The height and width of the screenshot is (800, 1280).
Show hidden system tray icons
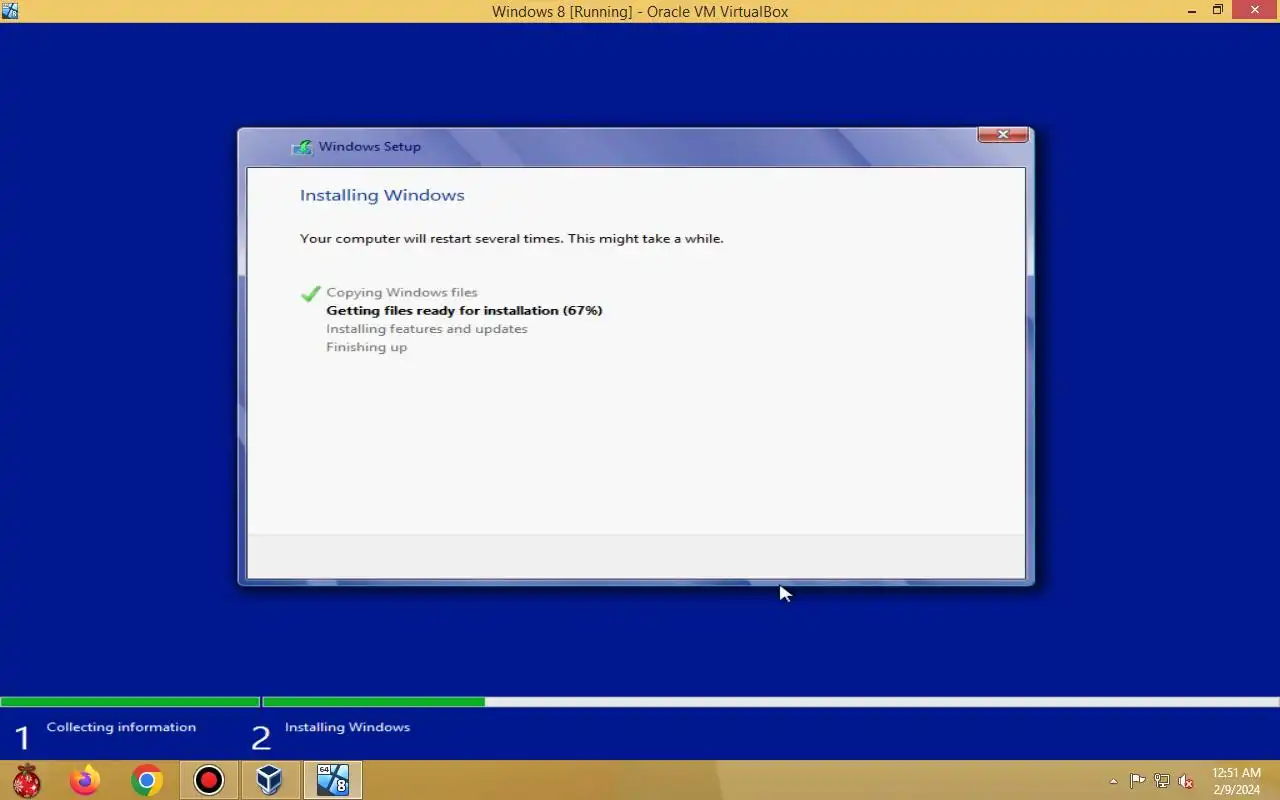1113,781
